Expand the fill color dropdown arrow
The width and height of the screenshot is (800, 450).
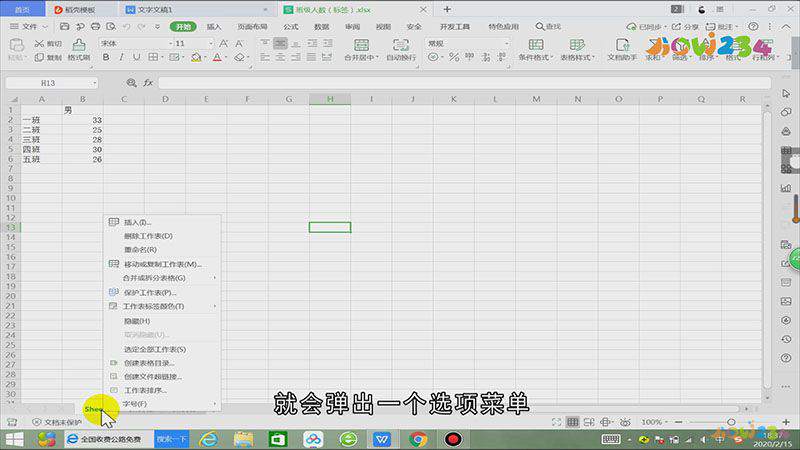(206, 58)
